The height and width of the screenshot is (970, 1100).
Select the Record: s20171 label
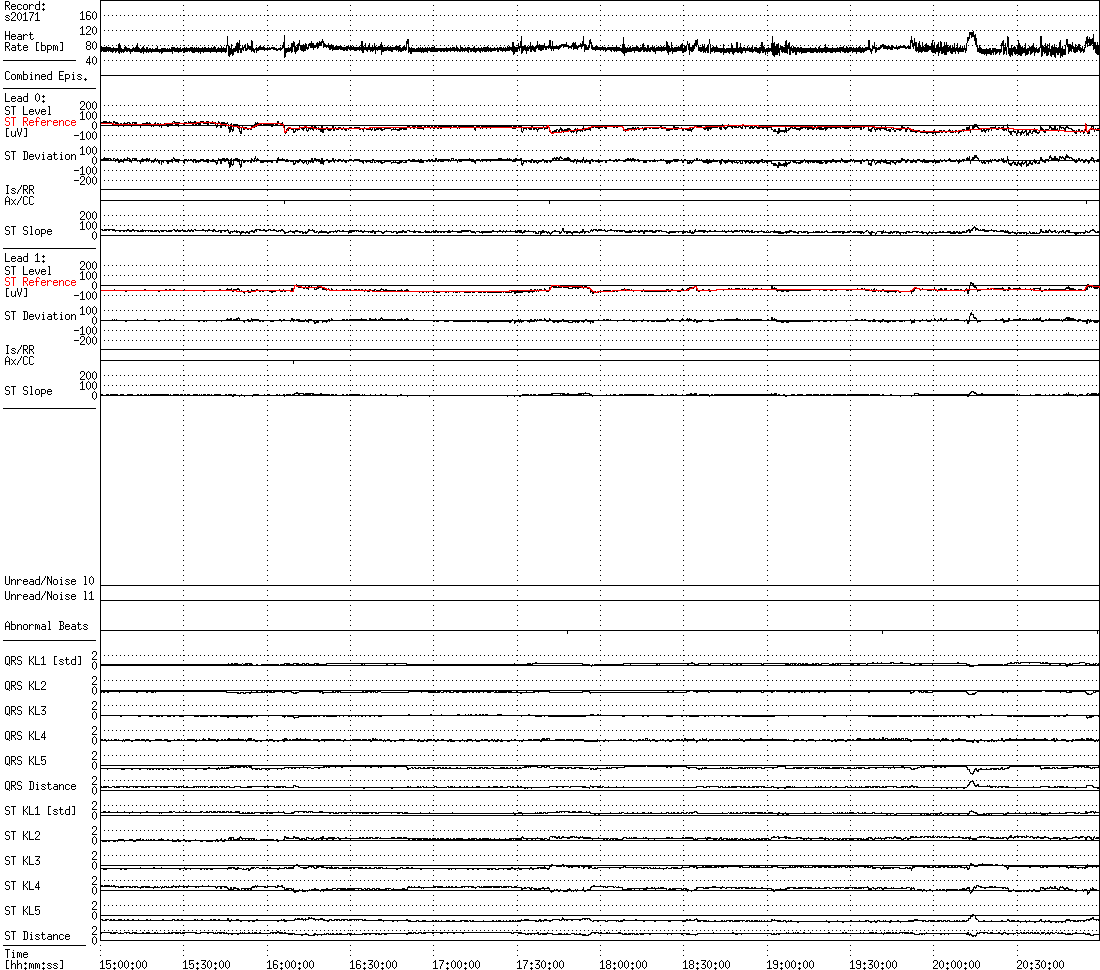point(25,11)
